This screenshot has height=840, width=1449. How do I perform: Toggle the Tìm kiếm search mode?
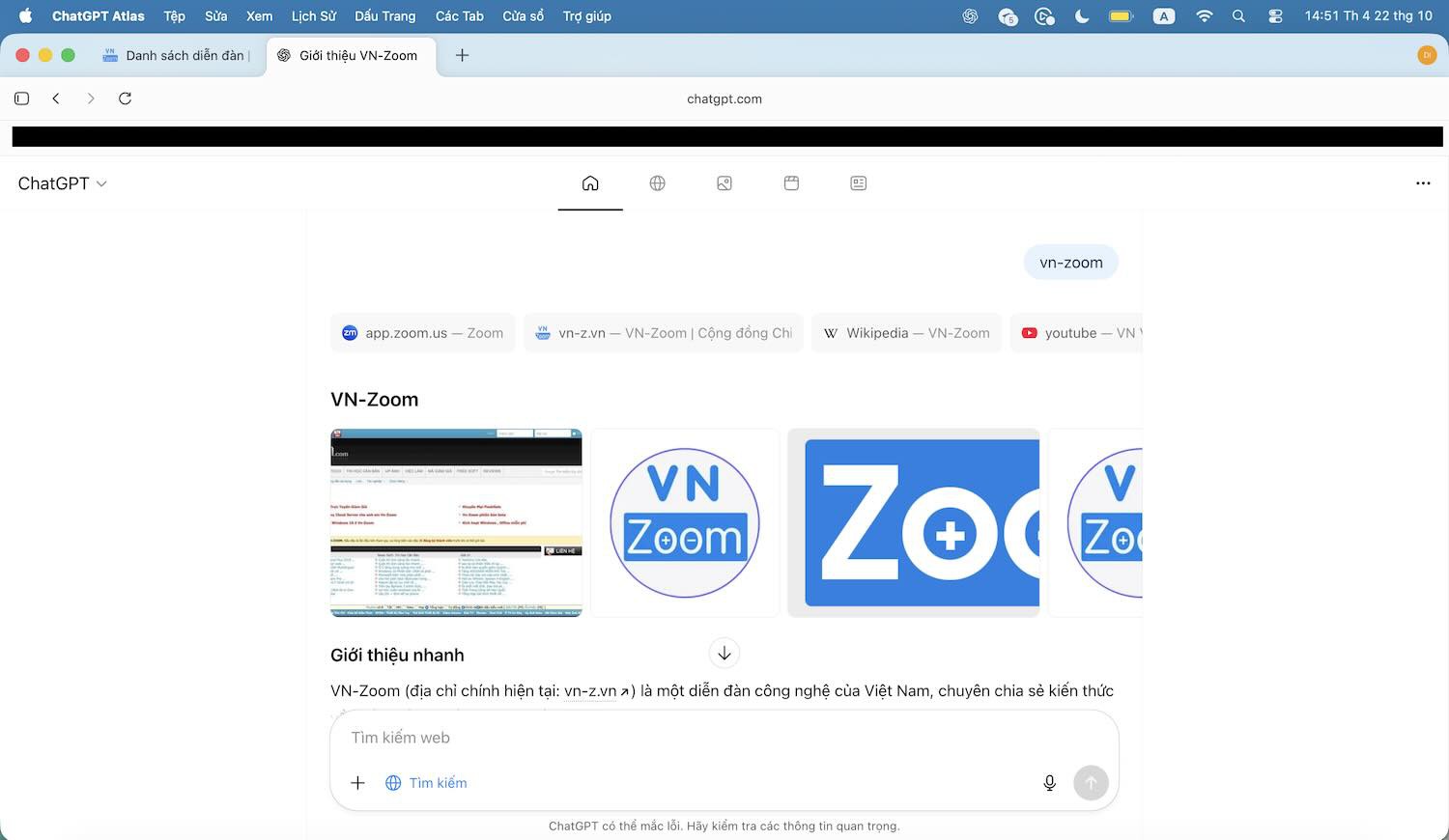426,783
